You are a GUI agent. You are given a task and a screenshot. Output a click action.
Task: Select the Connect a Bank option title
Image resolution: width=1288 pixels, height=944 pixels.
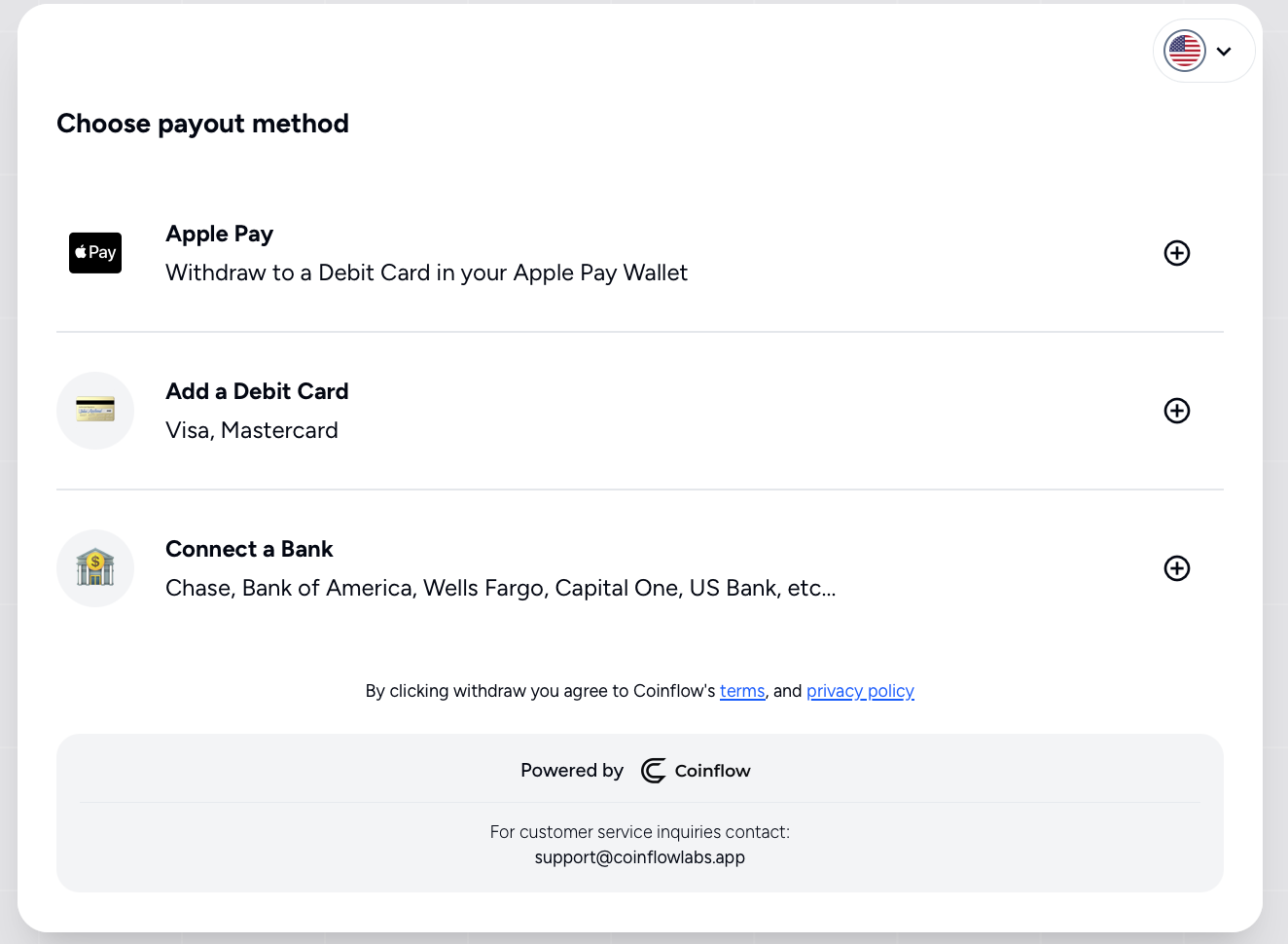point(249,549)
